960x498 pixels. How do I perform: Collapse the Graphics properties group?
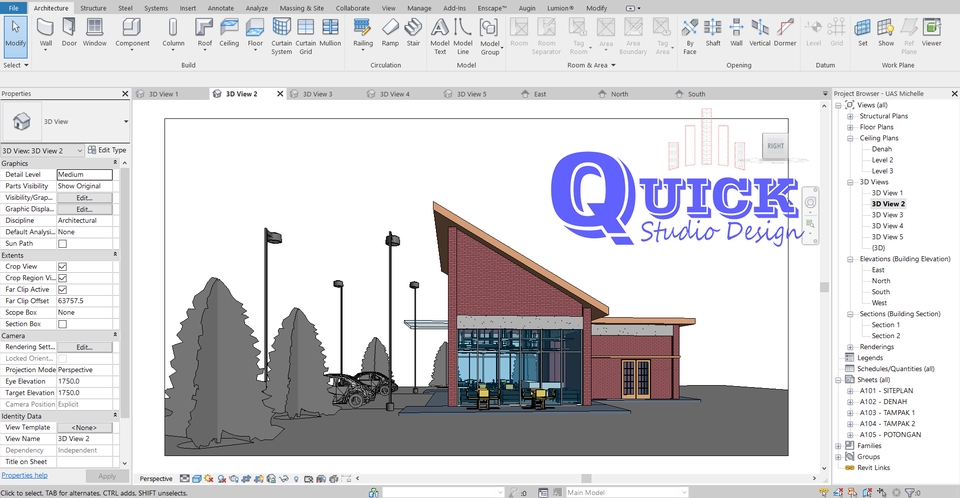(x=115, y=163)
